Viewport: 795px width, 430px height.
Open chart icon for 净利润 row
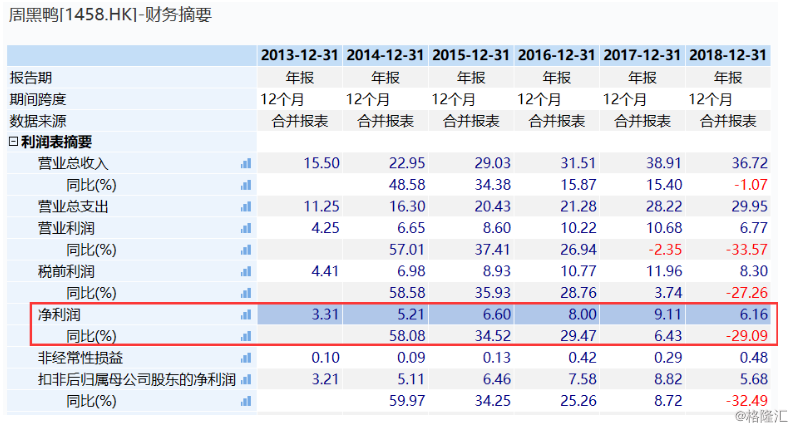(246, 315)
